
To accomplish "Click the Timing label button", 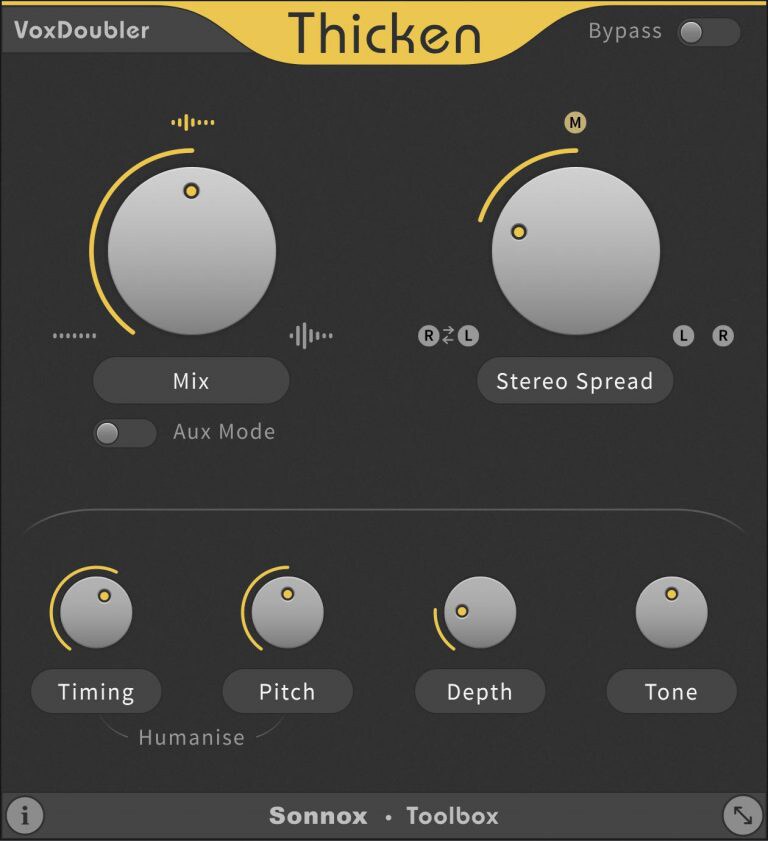I will 96,691.
